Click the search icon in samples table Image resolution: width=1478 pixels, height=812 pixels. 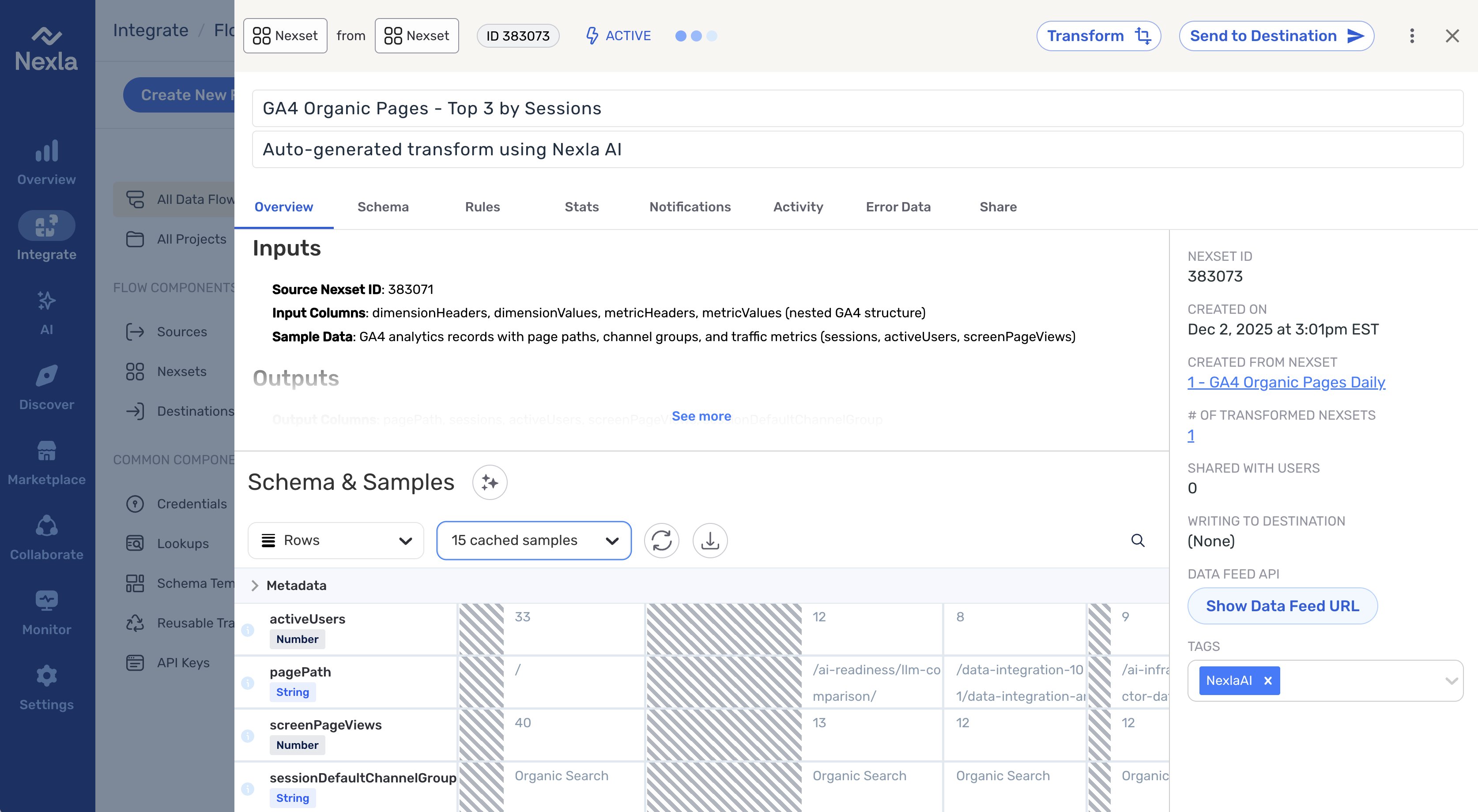click(x=1137, y=540)
